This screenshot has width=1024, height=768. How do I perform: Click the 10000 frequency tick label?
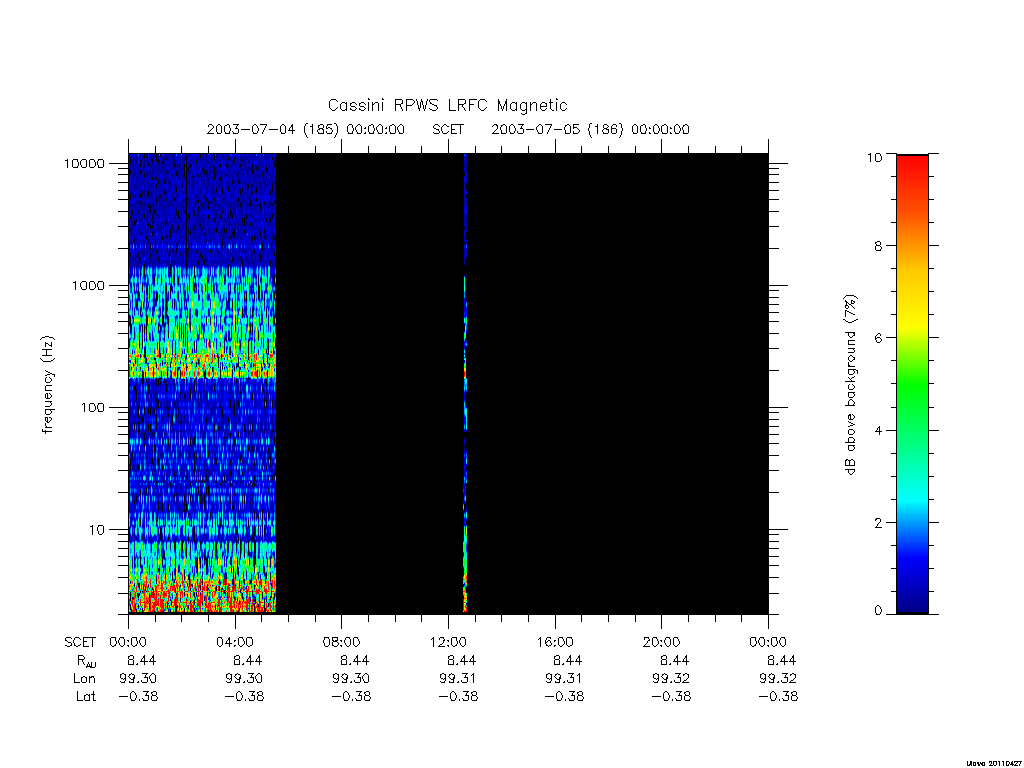[84, 163]
